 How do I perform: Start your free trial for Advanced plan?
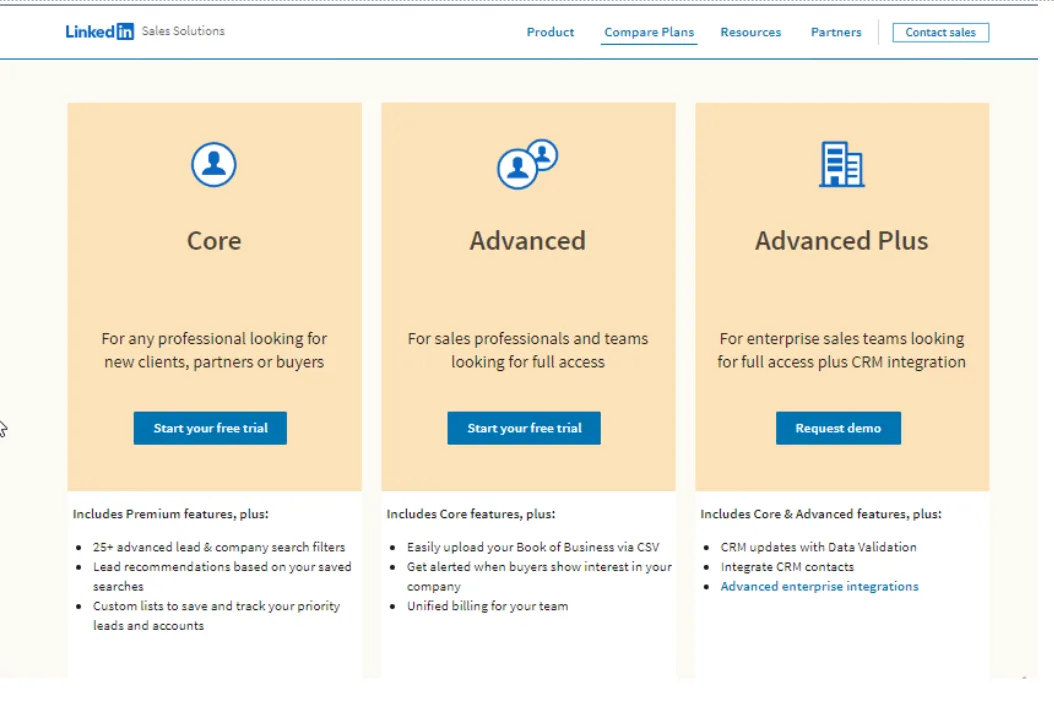524,428
